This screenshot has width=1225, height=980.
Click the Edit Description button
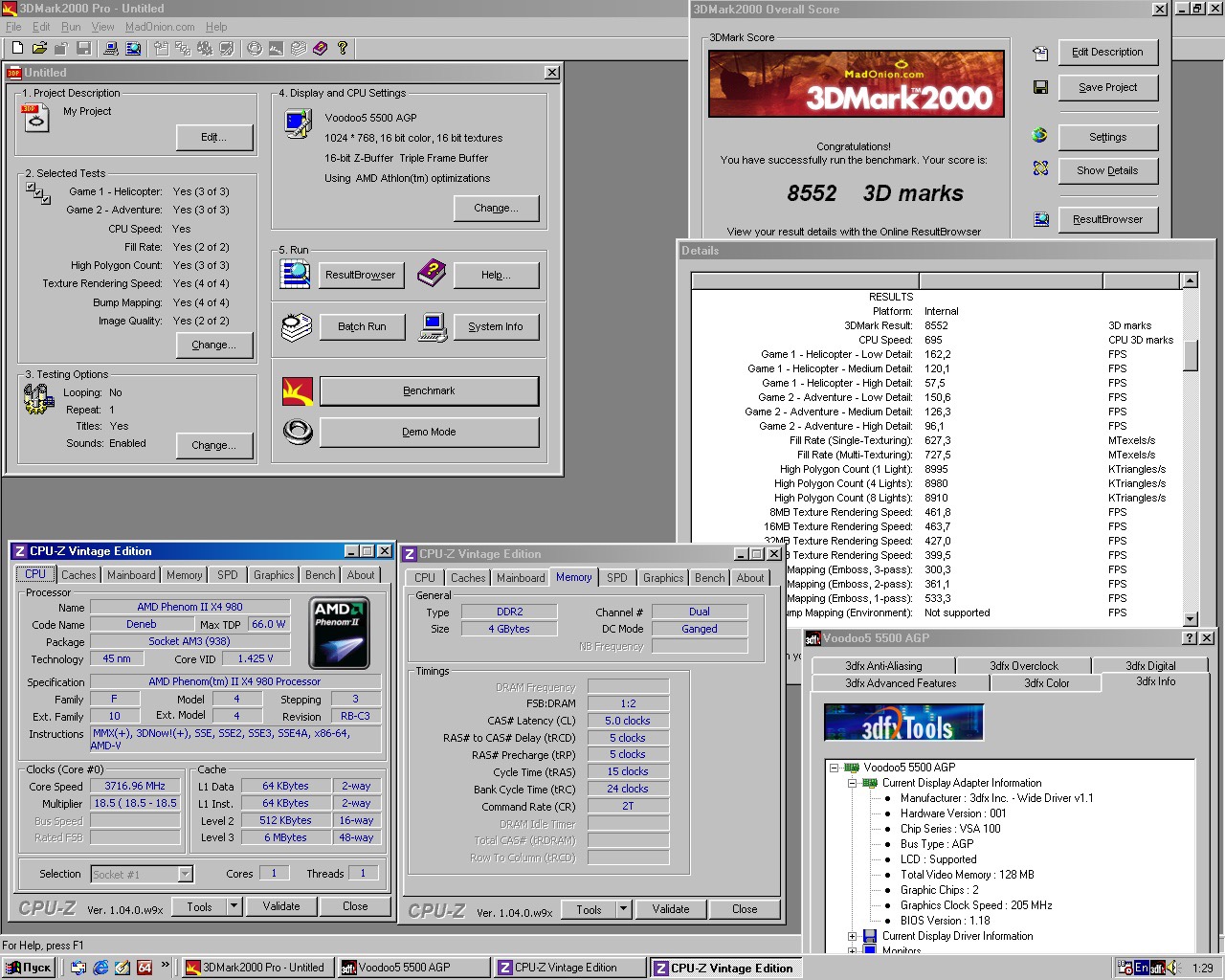[1107, 52]
